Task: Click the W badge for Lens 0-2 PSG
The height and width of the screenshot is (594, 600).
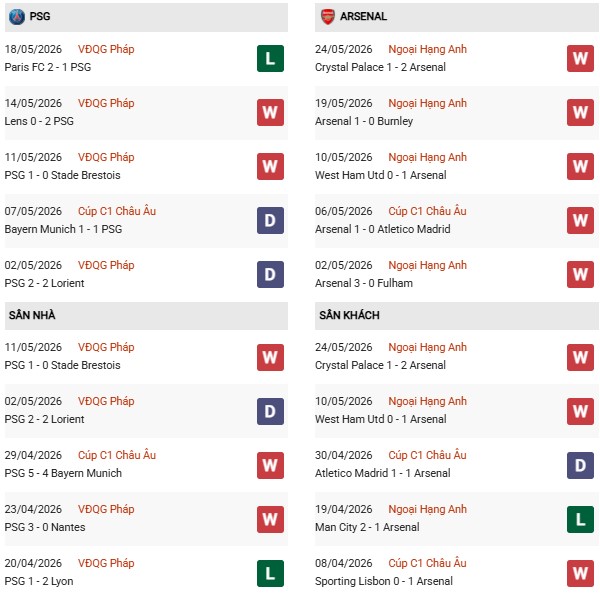Action: tap(270, 113)
